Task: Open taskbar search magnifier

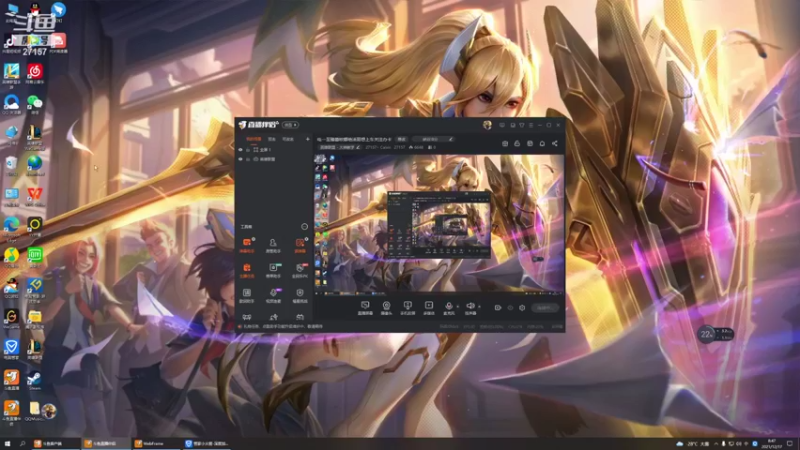Action: point(22,444)
